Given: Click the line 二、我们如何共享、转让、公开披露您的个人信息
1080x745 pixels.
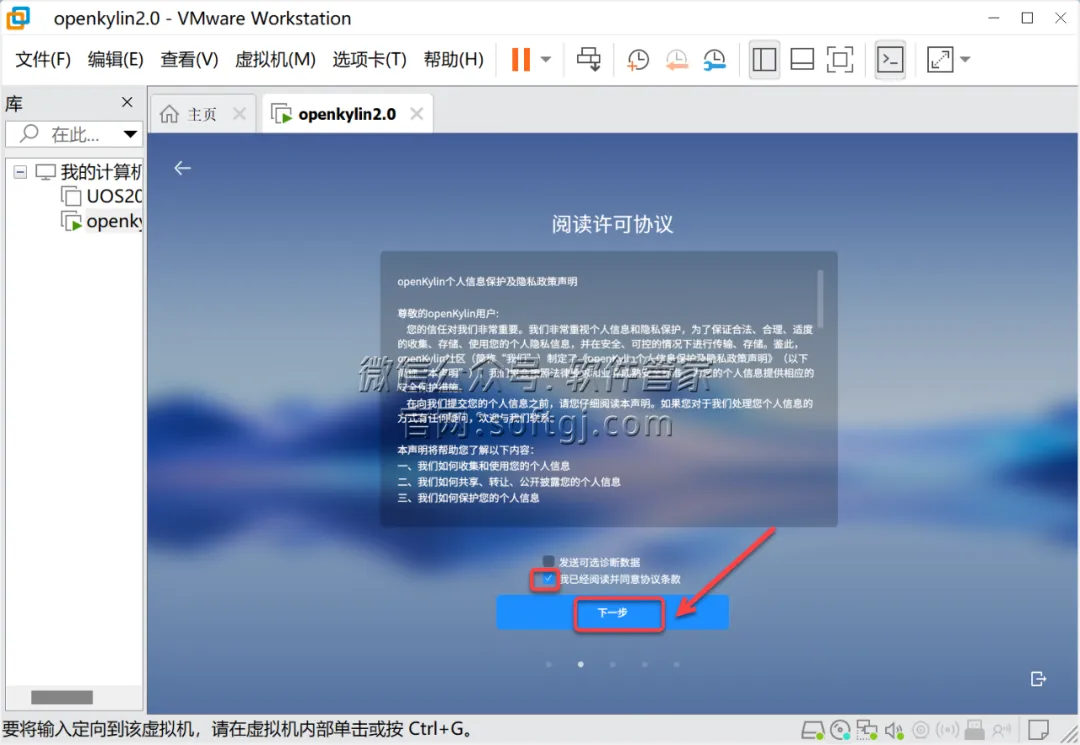Looking at the screenshot, I should (x=509, y=482).
